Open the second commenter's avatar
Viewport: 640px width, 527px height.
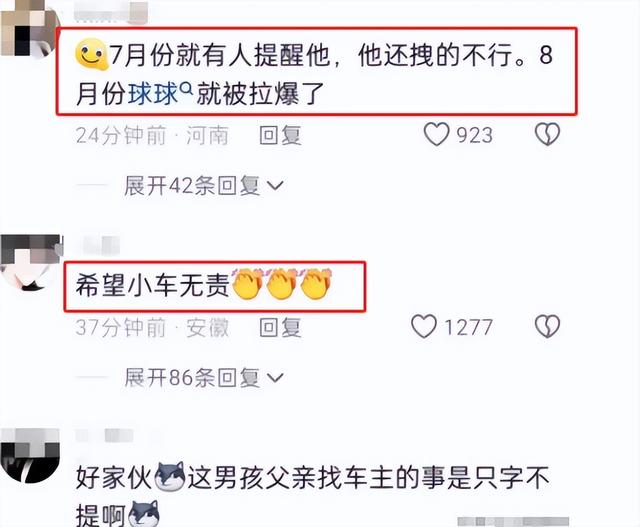pyautogui.click(x=31, y=262)
